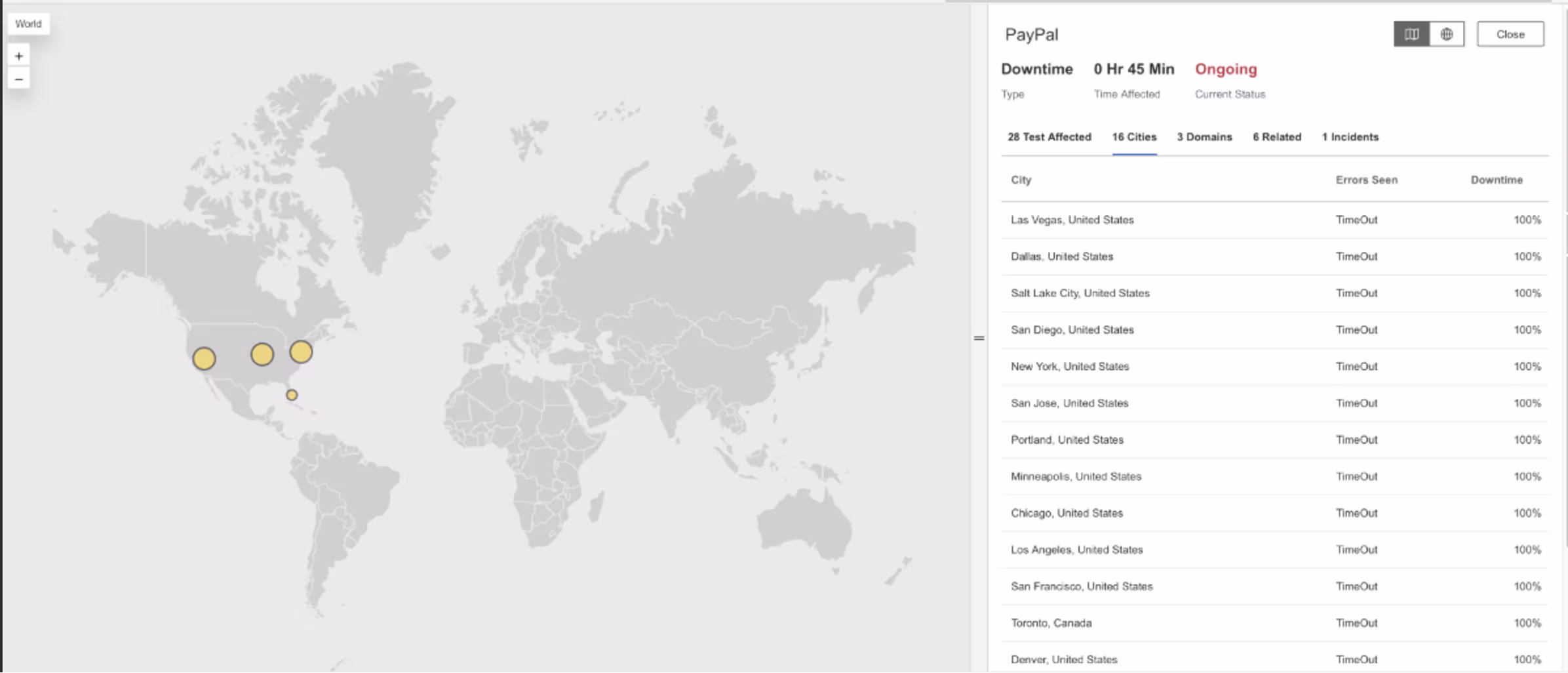Select Minneapolis, United States row
The height and width of the screenshot is (673, 1568).
(x=1275, y=477)
